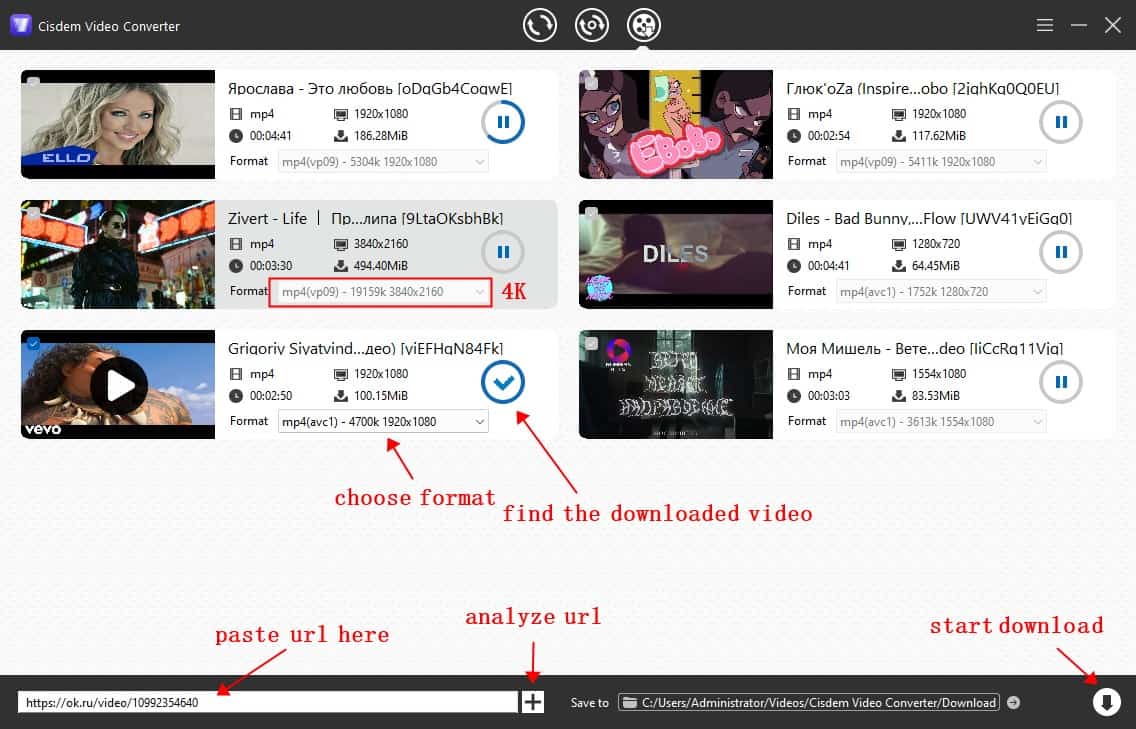Uncheck the Grigoriy Siyatvind video checkbox
This screenshot has width=1136, height=729.
33,343
